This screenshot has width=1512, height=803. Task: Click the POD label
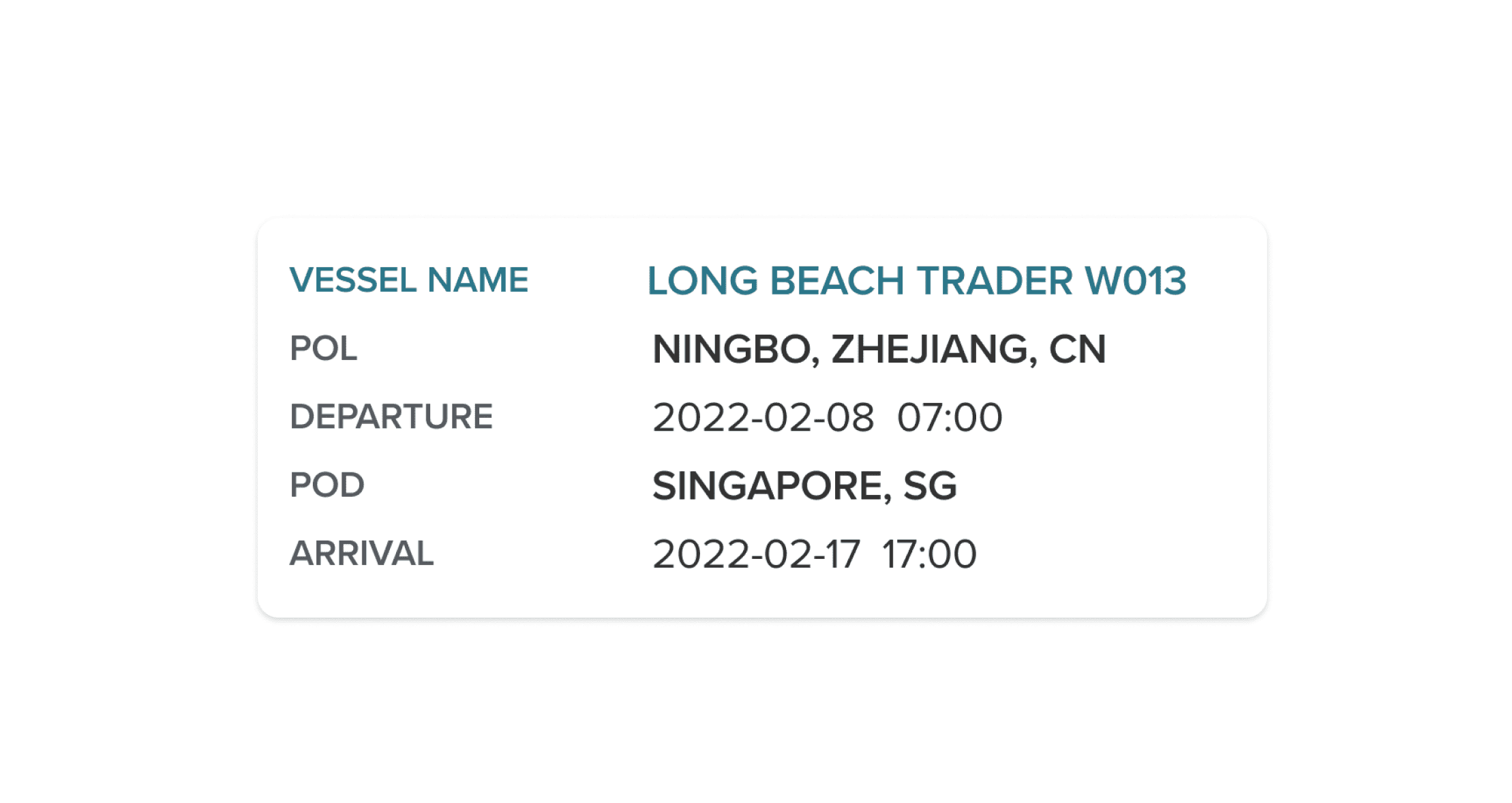pyautogui.click(x=327, y=485)
